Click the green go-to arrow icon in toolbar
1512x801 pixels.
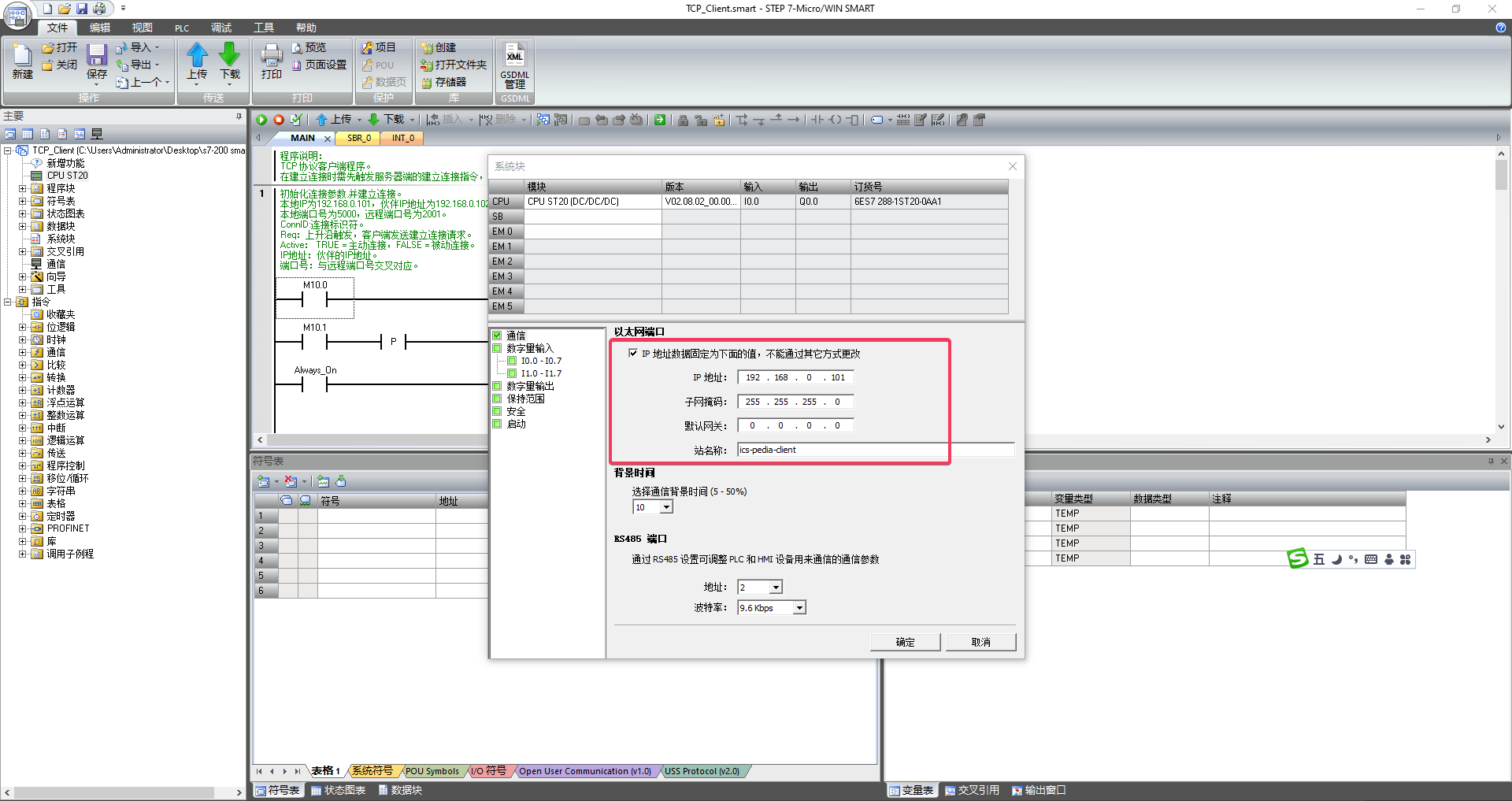pyautogui.click(x=660, y=120)
